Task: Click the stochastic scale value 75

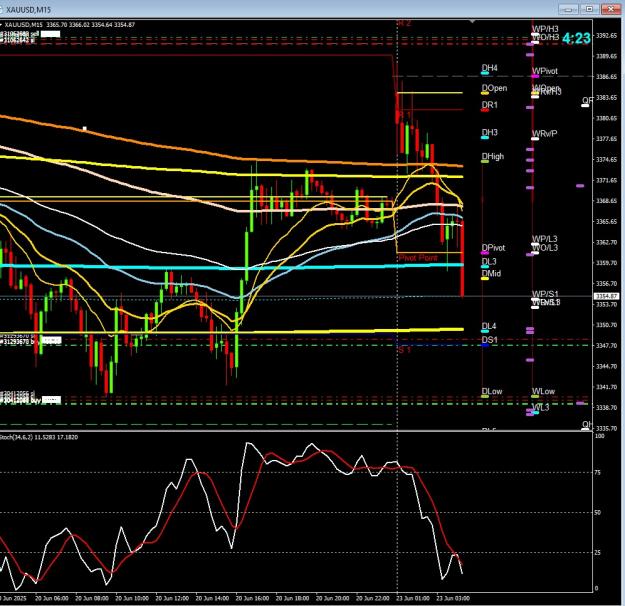Action: coord(597,472)
